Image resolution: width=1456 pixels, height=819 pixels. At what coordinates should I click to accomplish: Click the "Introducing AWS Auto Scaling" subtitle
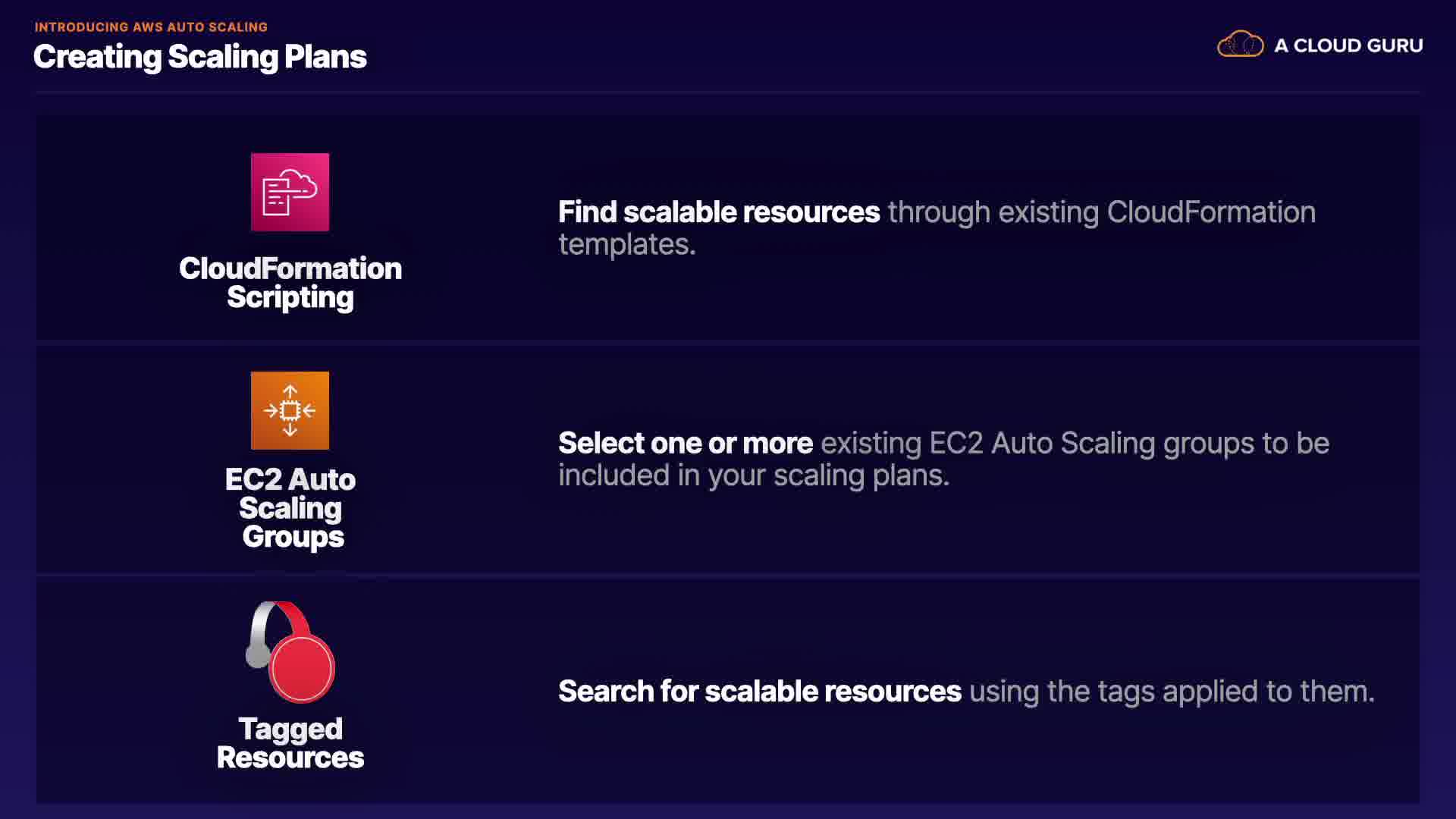coord(151,27)
